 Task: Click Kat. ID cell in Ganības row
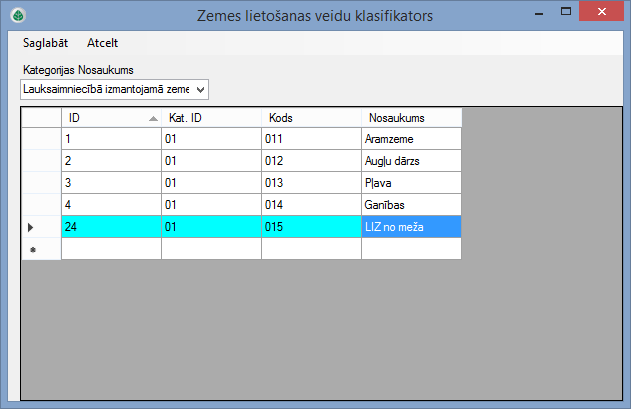[x=211, y=205]
